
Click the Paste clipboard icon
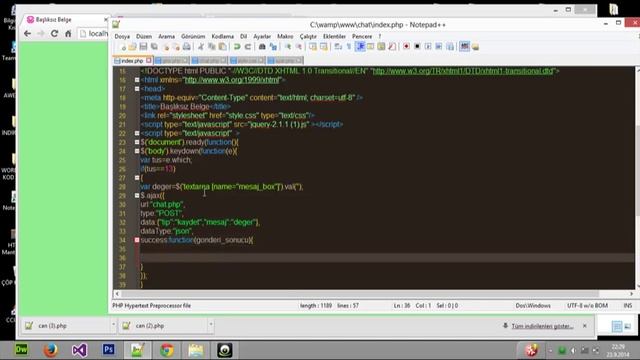click(222, 47)
